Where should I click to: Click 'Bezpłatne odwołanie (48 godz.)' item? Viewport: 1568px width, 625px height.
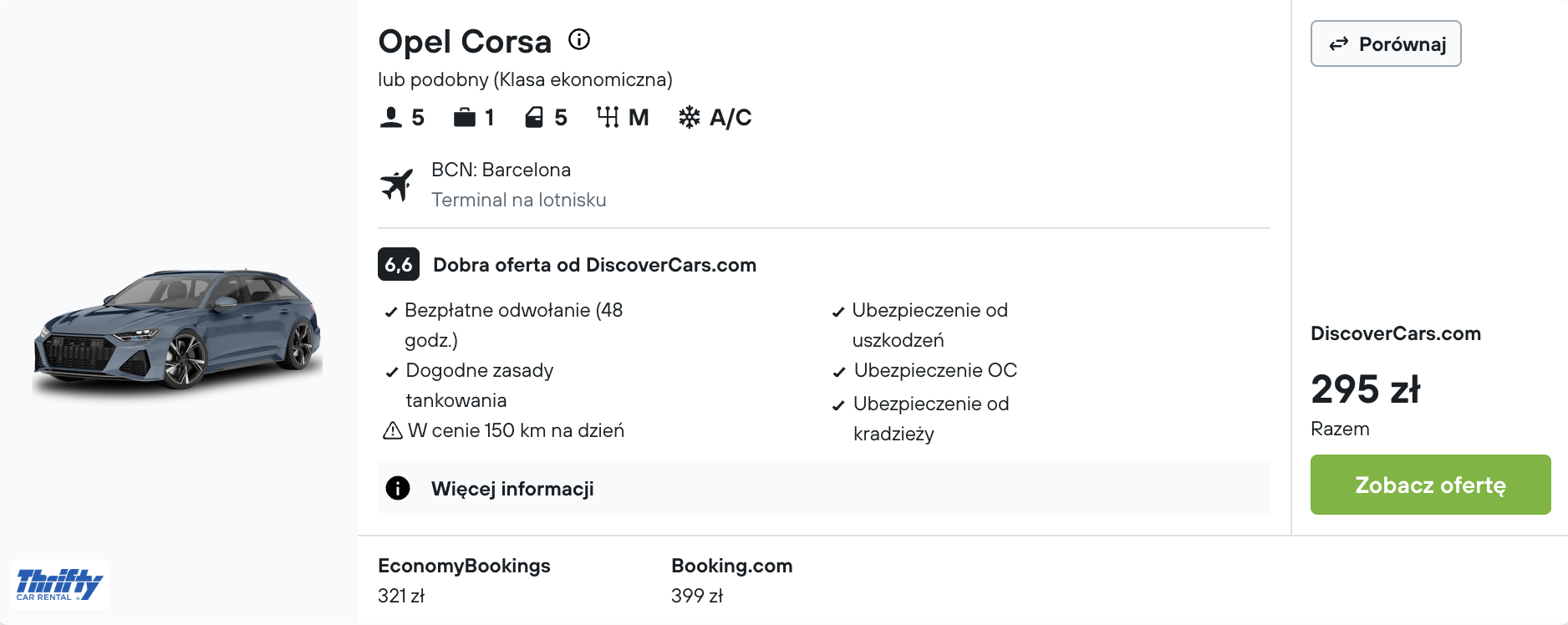513,325
